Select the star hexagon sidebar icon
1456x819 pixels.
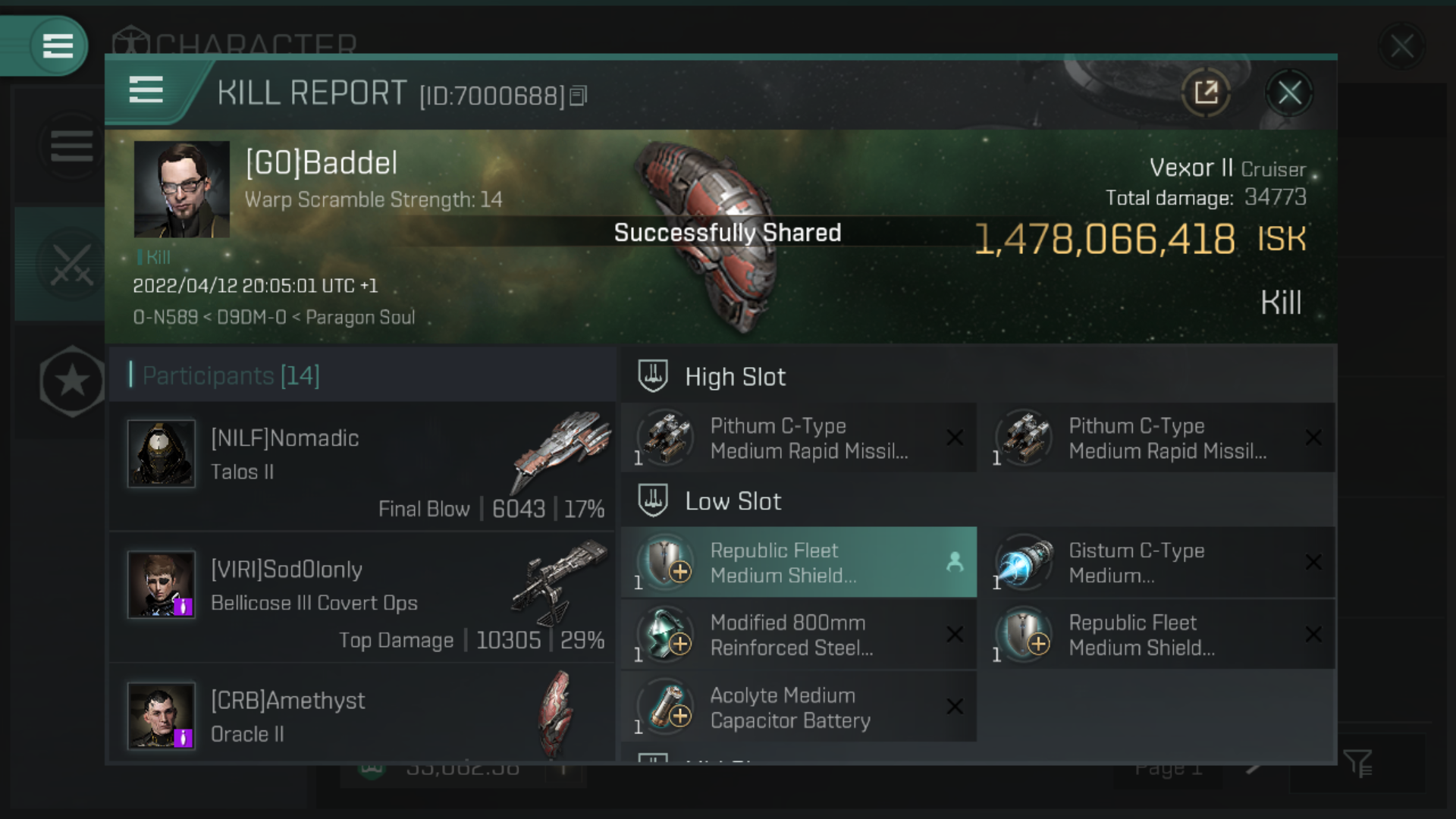pos(72,381)
